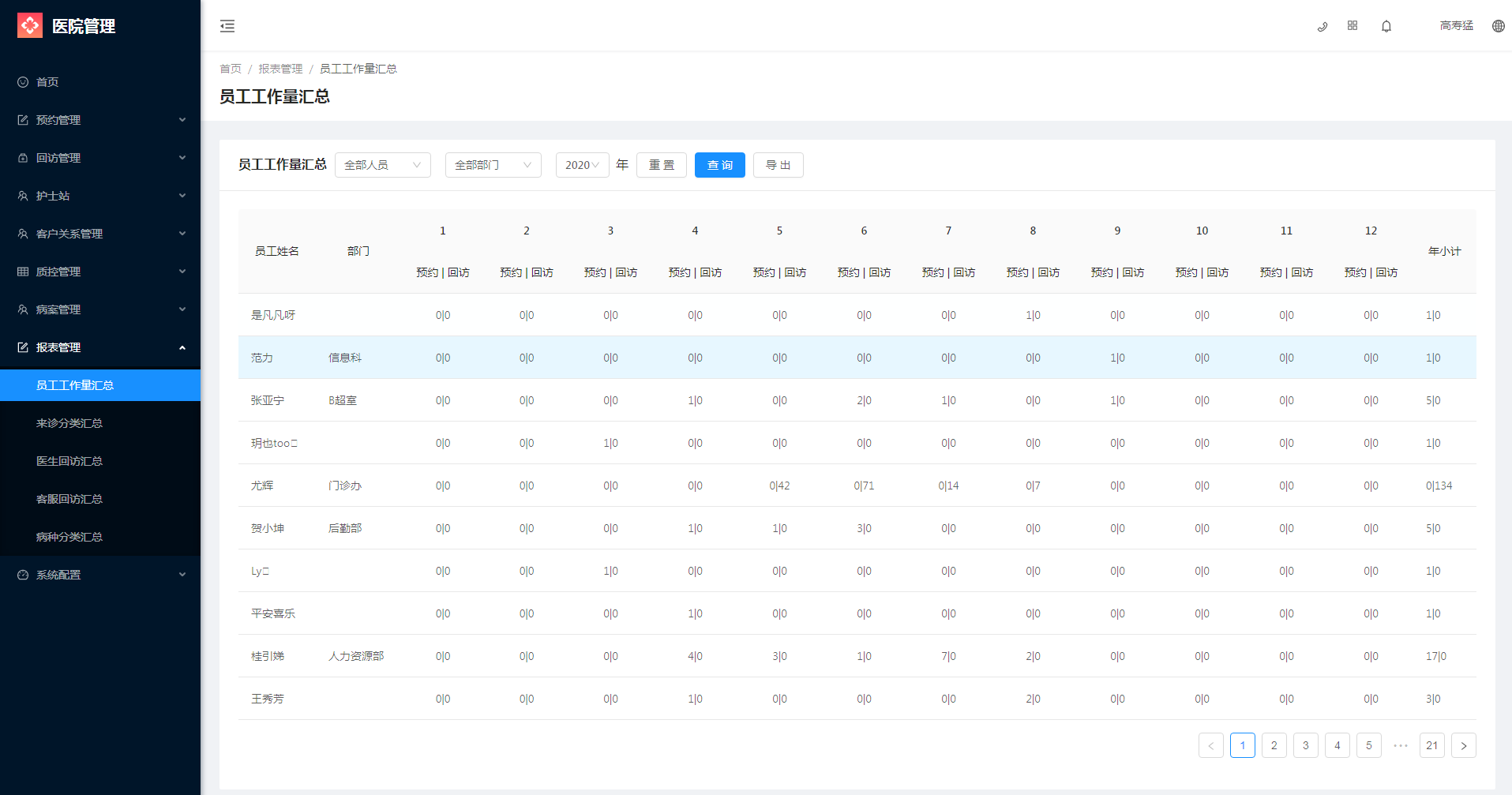Click the hospital management logo icon
This screenshot has width=1512, height=795.
[30, 25]
